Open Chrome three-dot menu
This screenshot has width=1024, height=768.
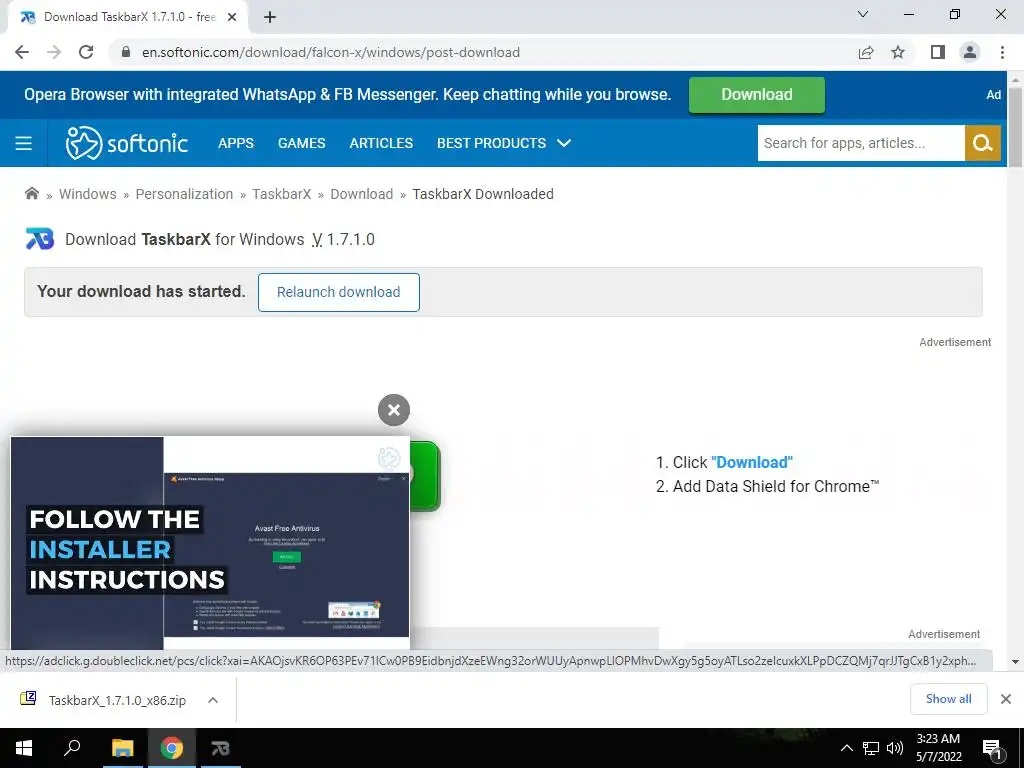click(x=1002, y=52)
